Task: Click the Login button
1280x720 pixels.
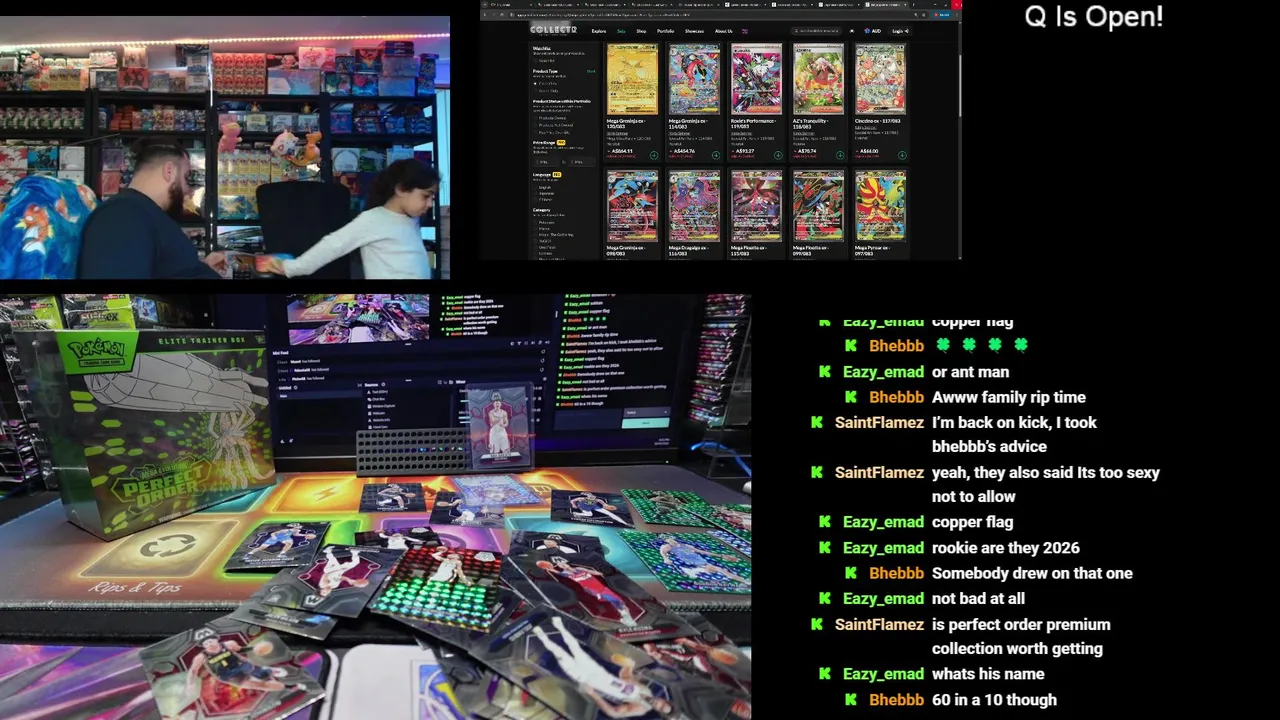Action: pyautogui.click(x=900, y=31)
